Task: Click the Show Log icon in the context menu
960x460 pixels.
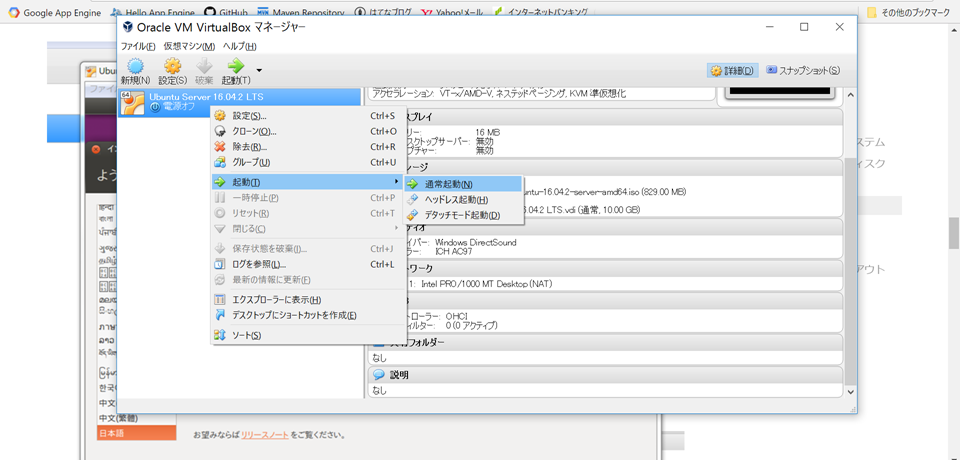Action: [220, 265]
